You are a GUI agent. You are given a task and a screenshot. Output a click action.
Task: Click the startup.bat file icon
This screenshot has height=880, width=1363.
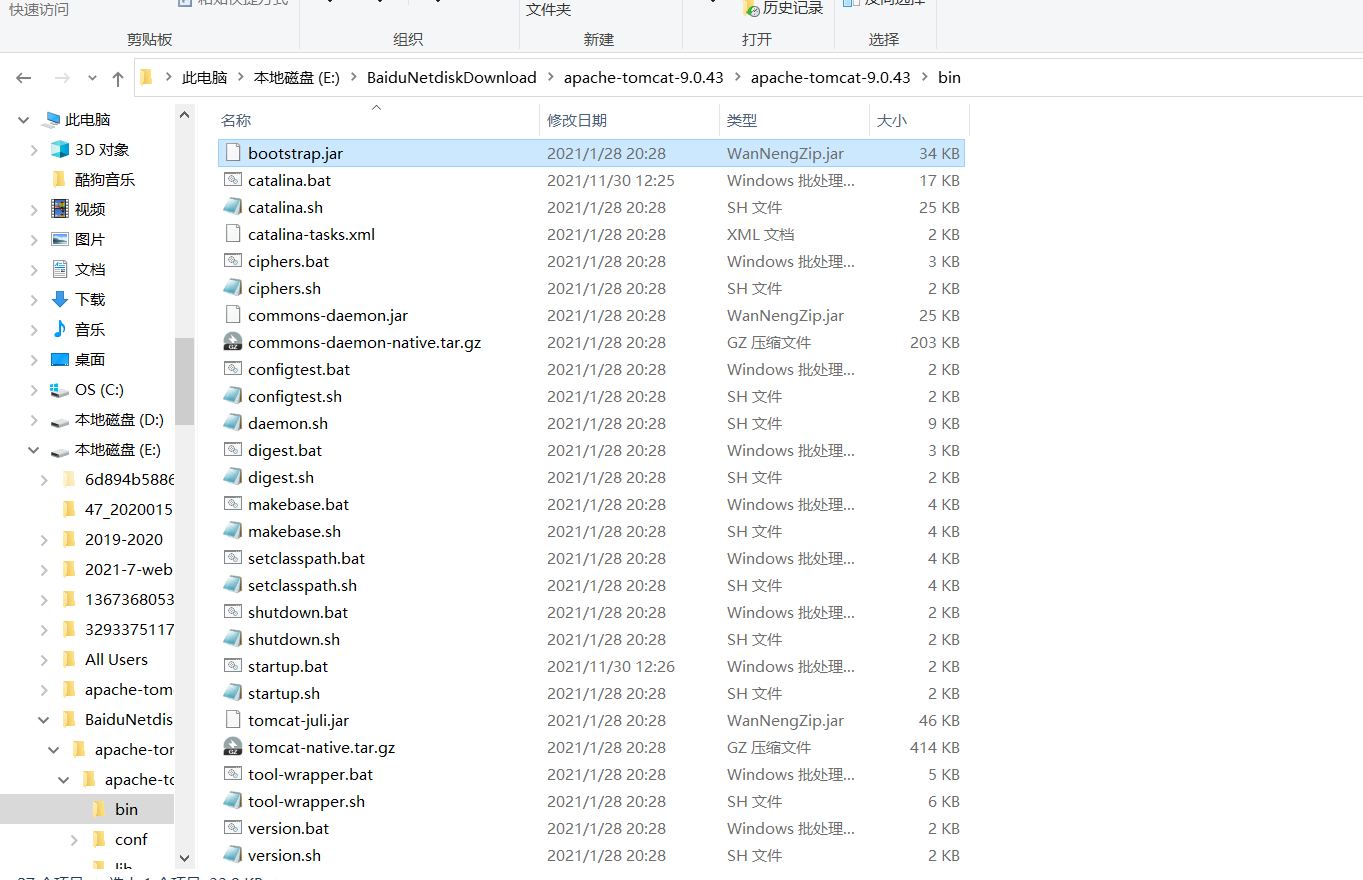[232, 666]
